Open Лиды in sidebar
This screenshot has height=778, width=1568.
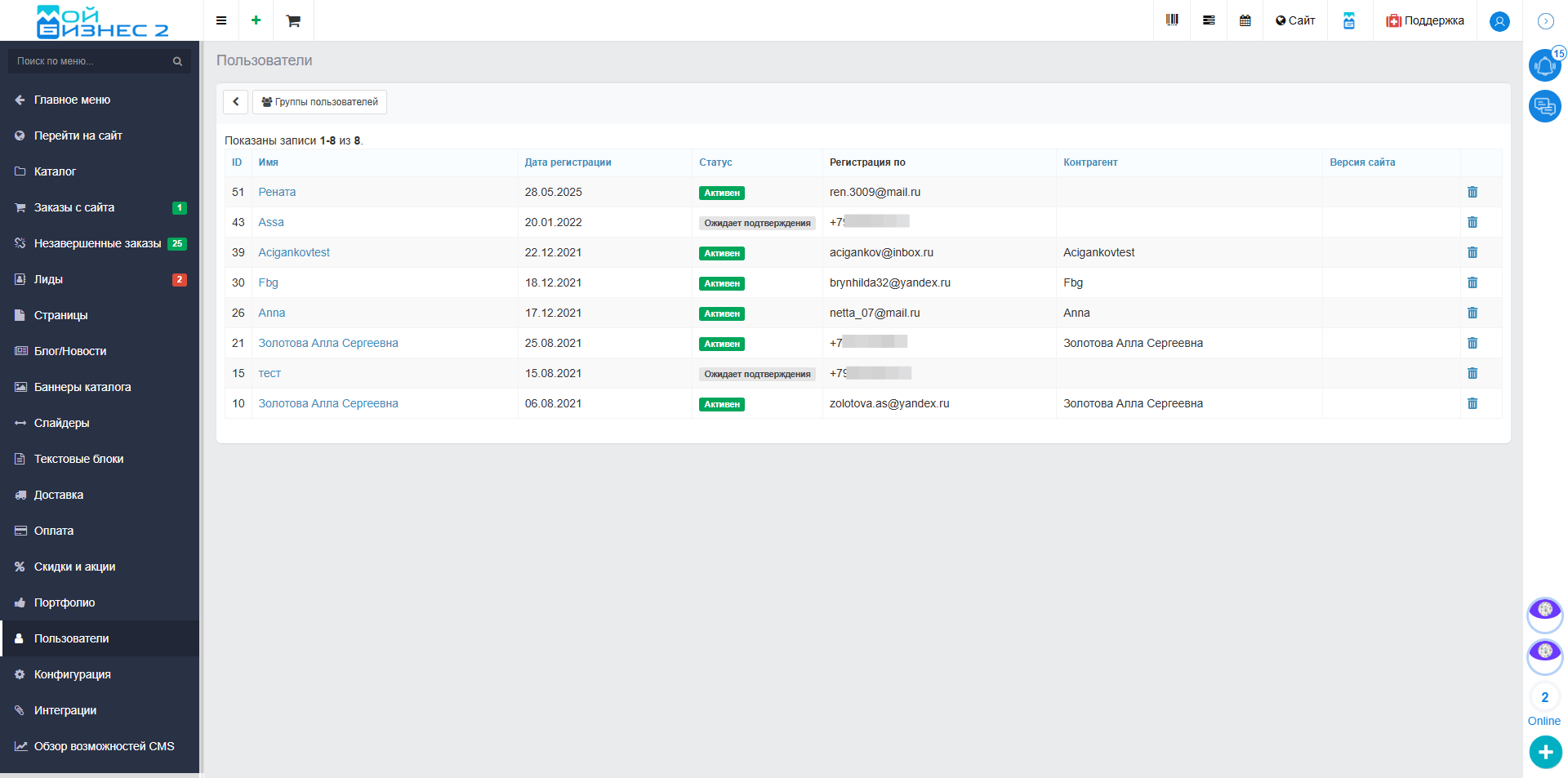point(100,279)
